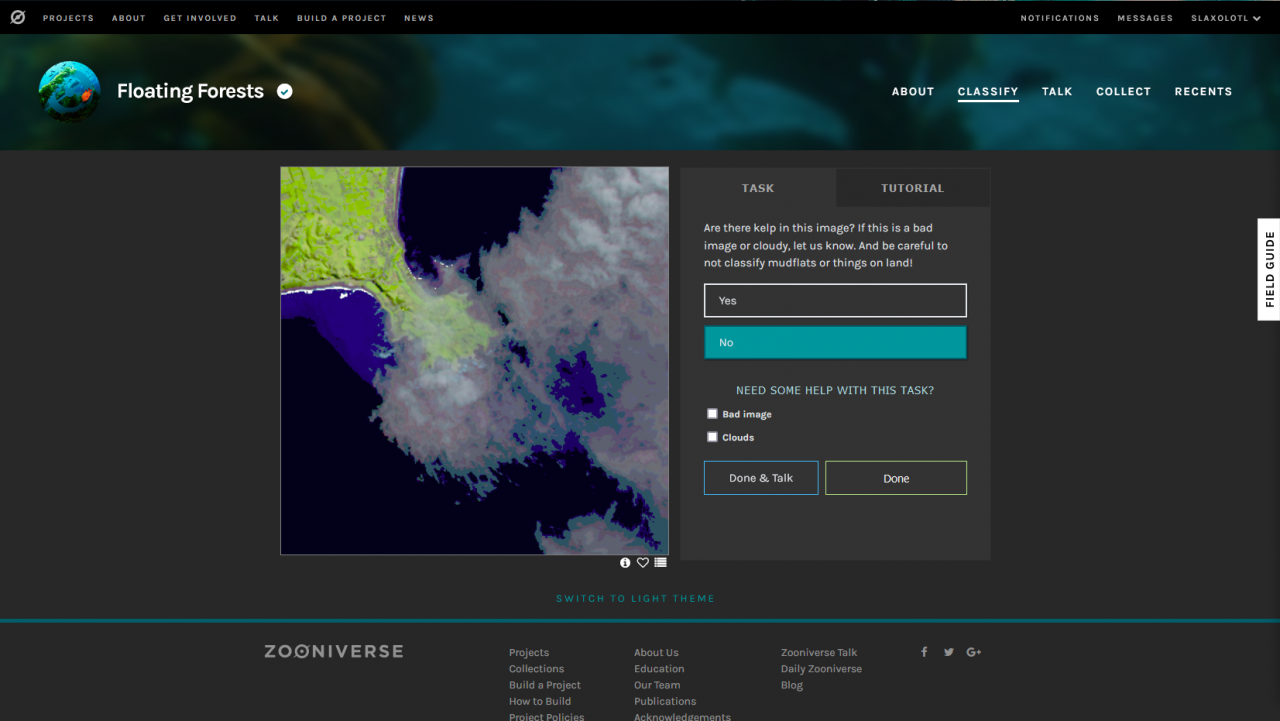
Task: Open the Zooniverse Twitter icon
Action: [949, 652]
